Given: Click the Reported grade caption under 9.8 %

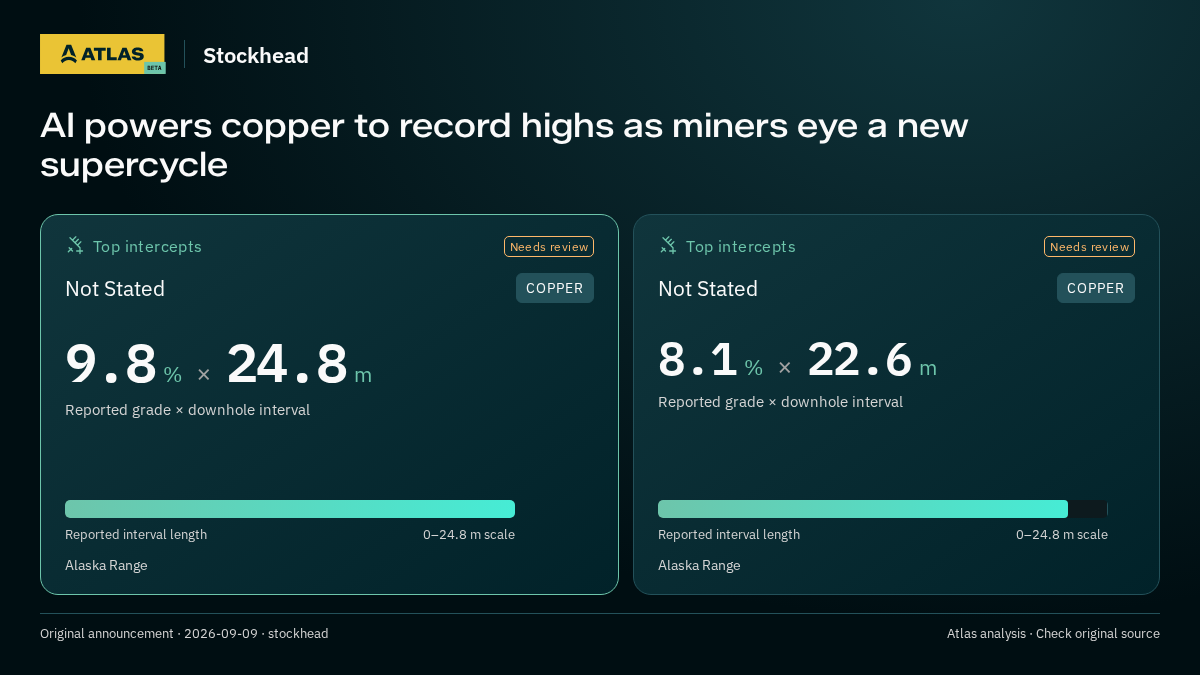Looking at the screenshot, I should (x=188, y=410).
